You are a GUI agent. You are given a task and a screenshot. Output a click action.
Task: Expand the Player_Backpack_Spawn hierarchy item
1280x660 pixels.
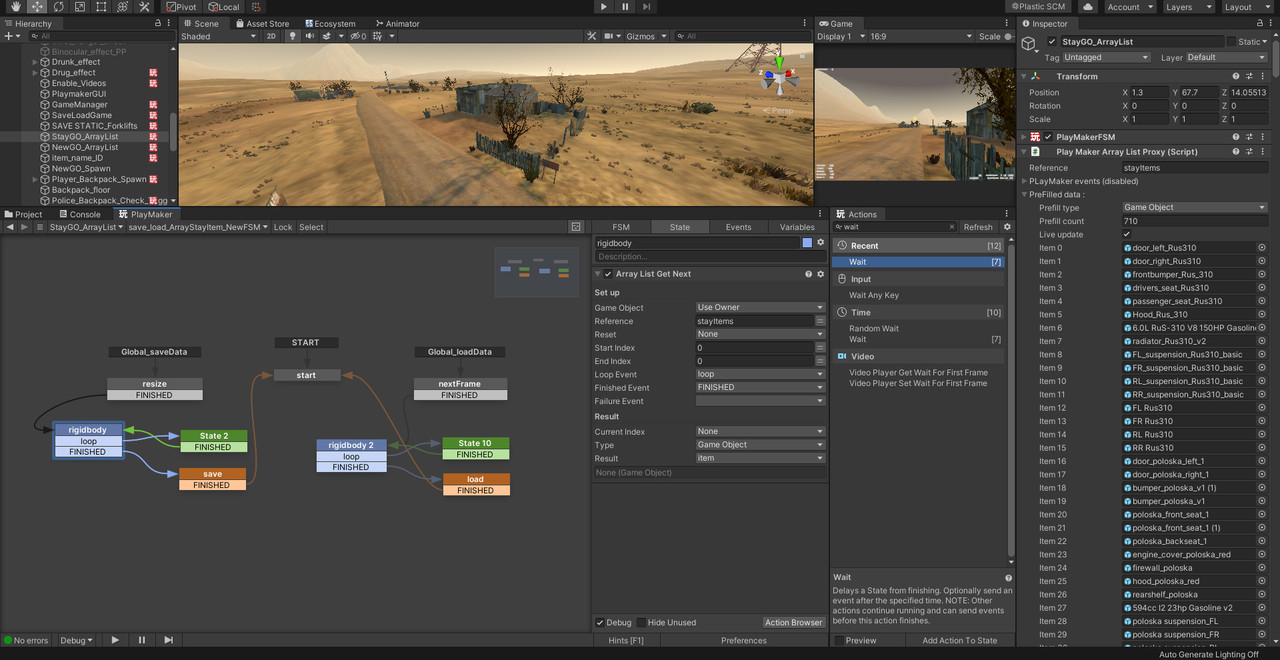pos(35,179)
